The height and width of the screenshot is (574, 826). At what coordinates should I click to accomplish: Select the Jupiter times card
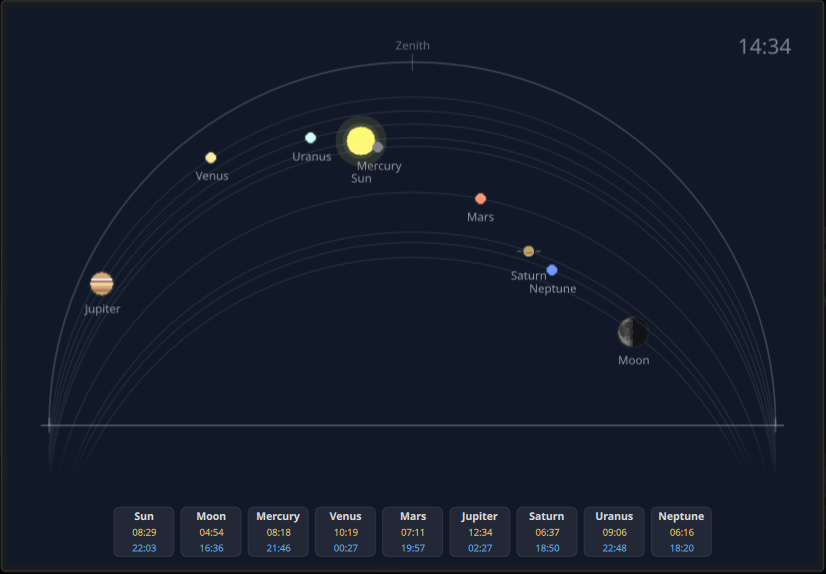(480, 532)
